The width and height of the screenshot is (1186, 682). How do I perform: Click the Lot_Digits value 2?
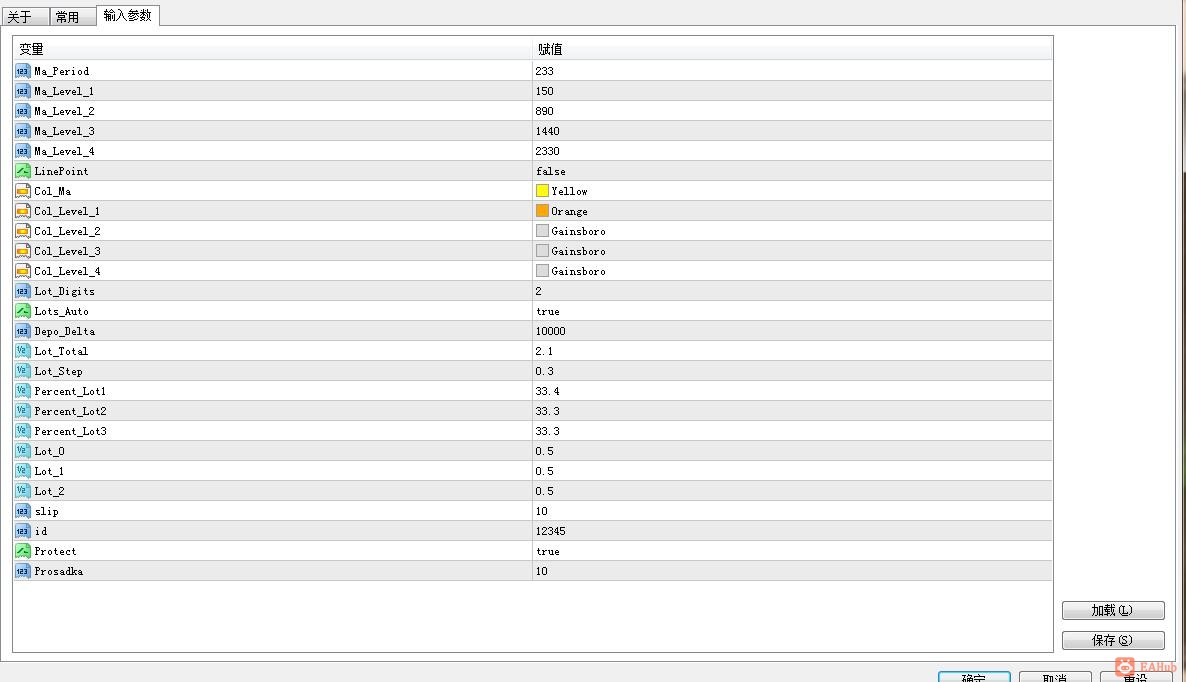click(539, 291)
